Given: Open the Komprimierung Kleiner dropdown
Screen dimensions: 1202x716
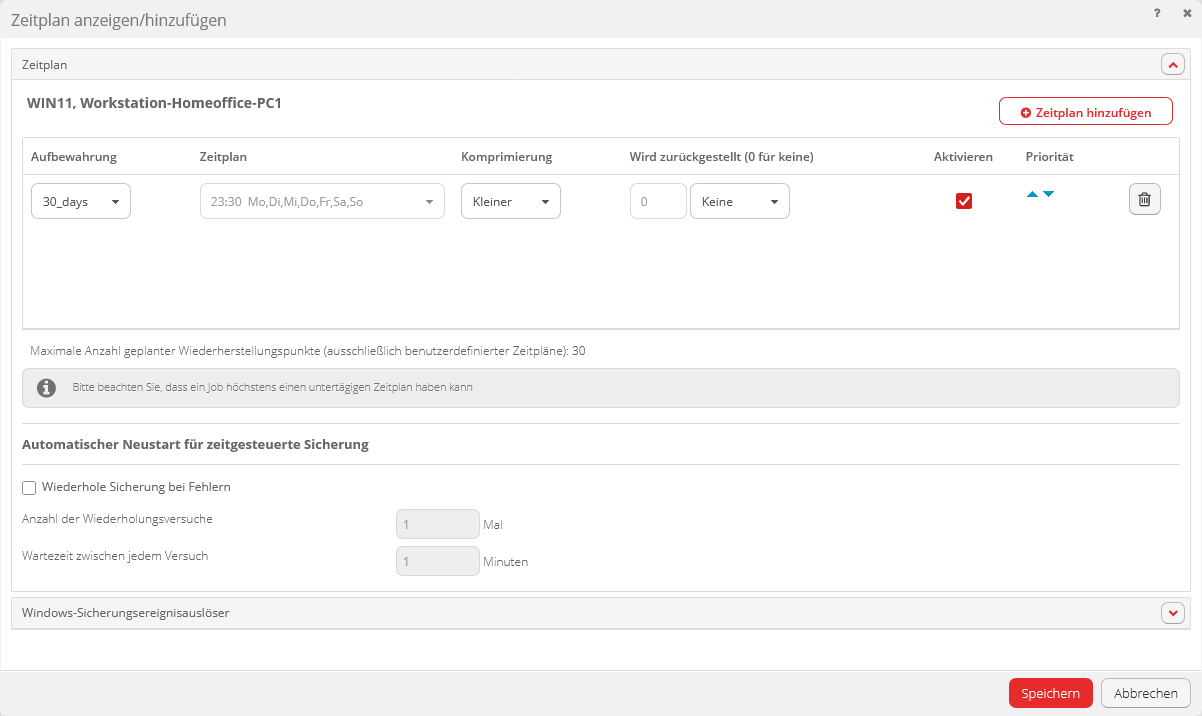Looking at the screenshot, I should 510,201.
